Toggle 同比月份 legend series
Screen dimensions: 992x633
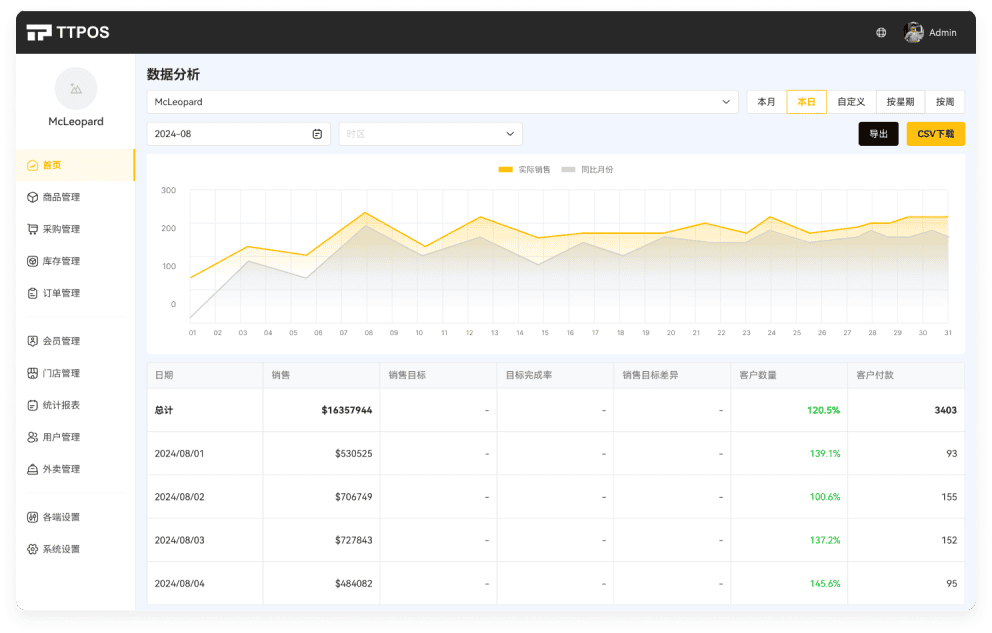pos(587,170)
